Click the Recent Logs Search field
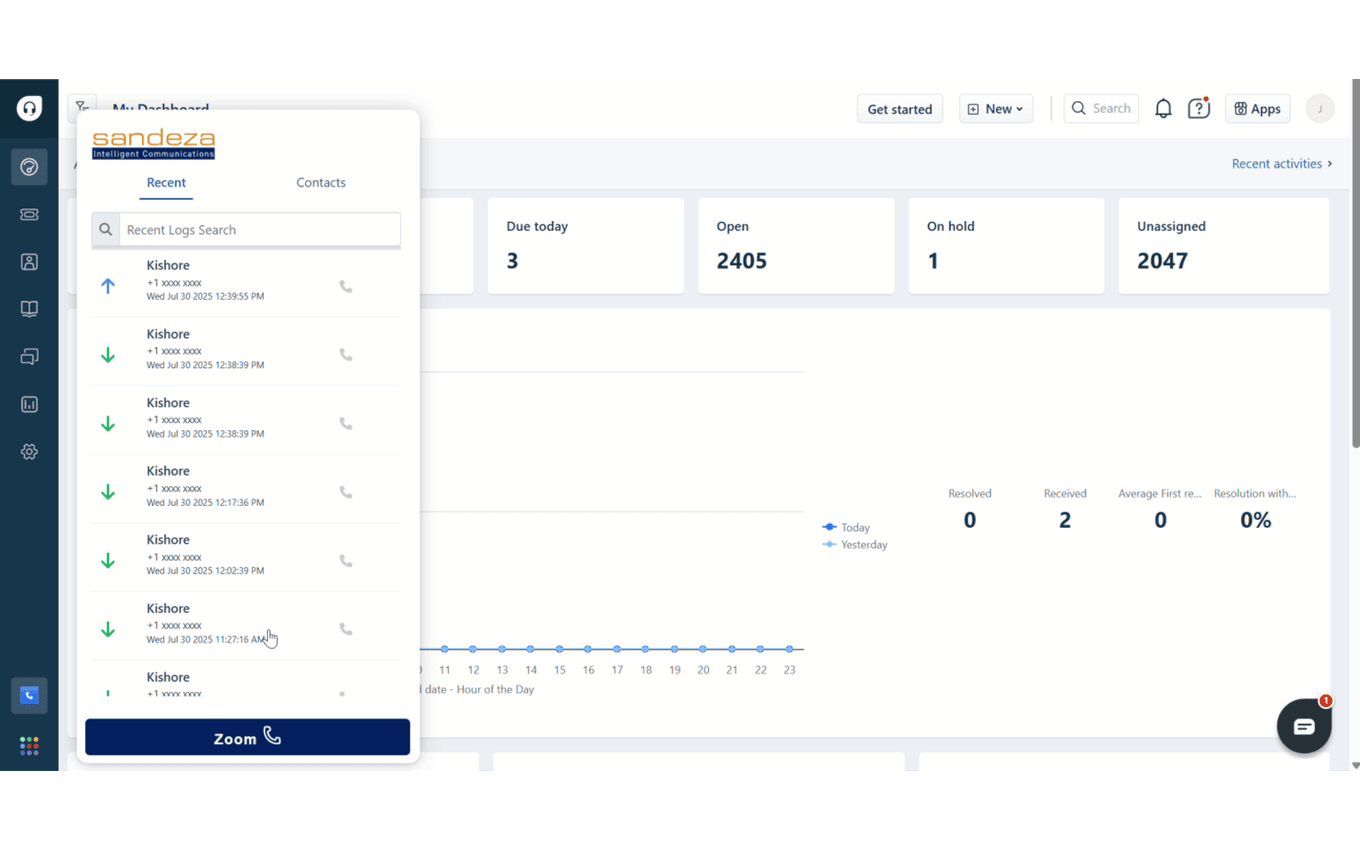Screen dimensions: 1360x850 (x=259, y=230)
